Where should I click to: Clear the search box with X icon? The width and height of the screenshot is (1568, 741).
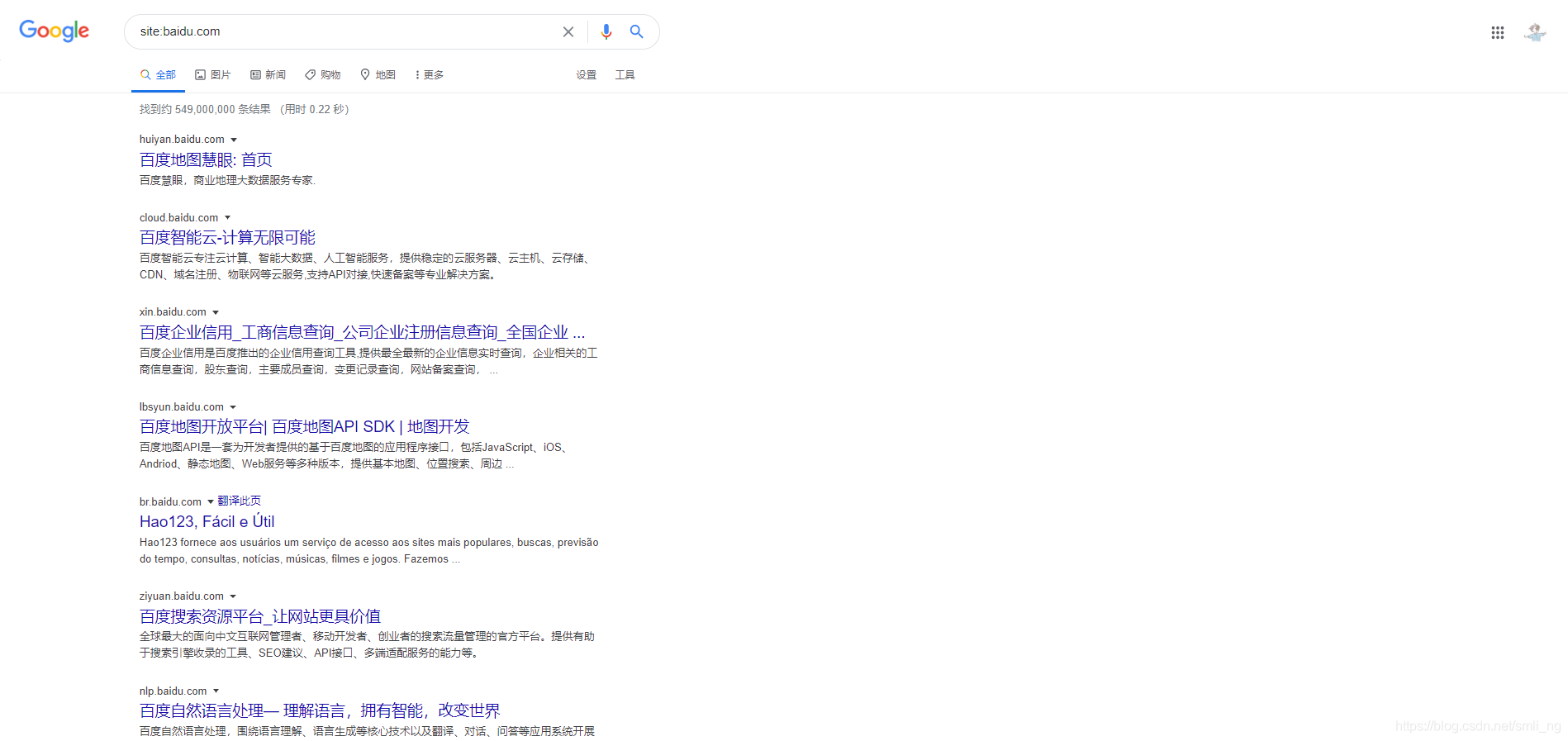pos(568,32)
